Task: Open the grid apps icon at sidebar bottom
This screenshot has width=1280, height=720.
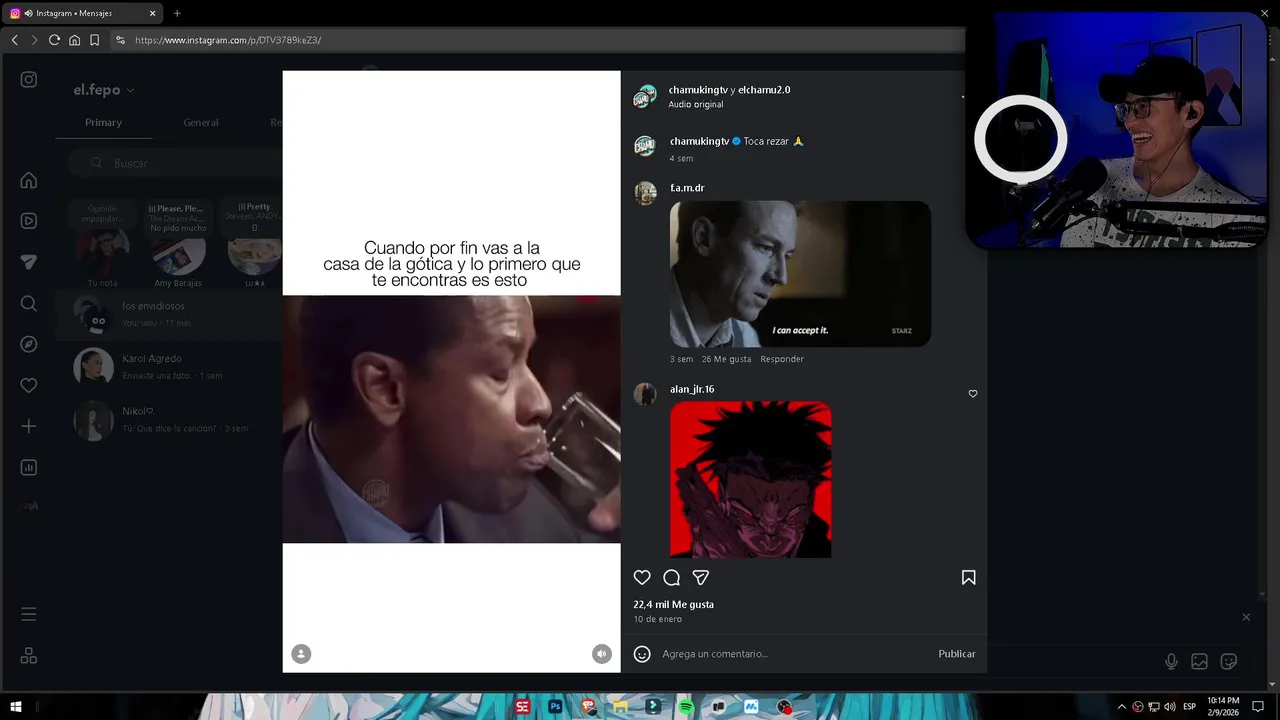Action: [x=29, y=656]
